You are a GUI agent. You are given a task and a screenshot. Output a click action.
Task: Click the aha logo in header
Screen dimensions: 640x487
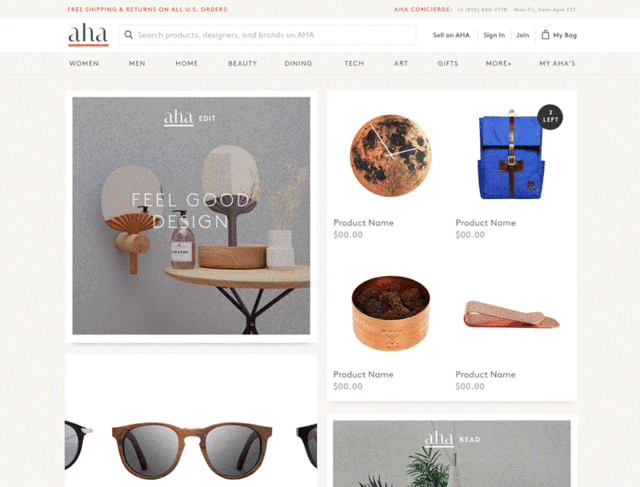coord(88,34)
